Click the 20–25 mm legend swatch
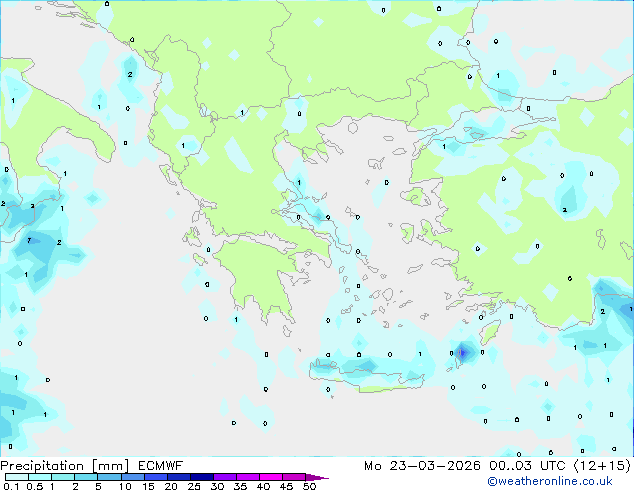Viewport: 634px width, 490px height. coord(179,477)
